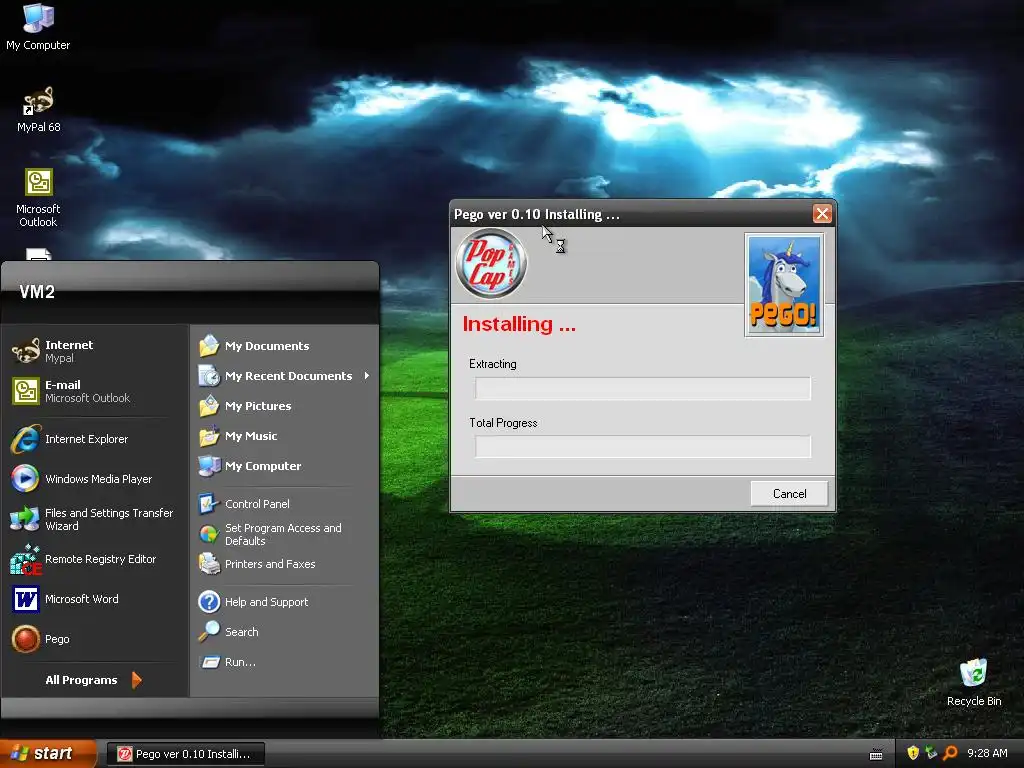The width and height of the screenshot is (1024, 768).
Task: Open My Computer desktop icon
Action: (x=38, y=26)
